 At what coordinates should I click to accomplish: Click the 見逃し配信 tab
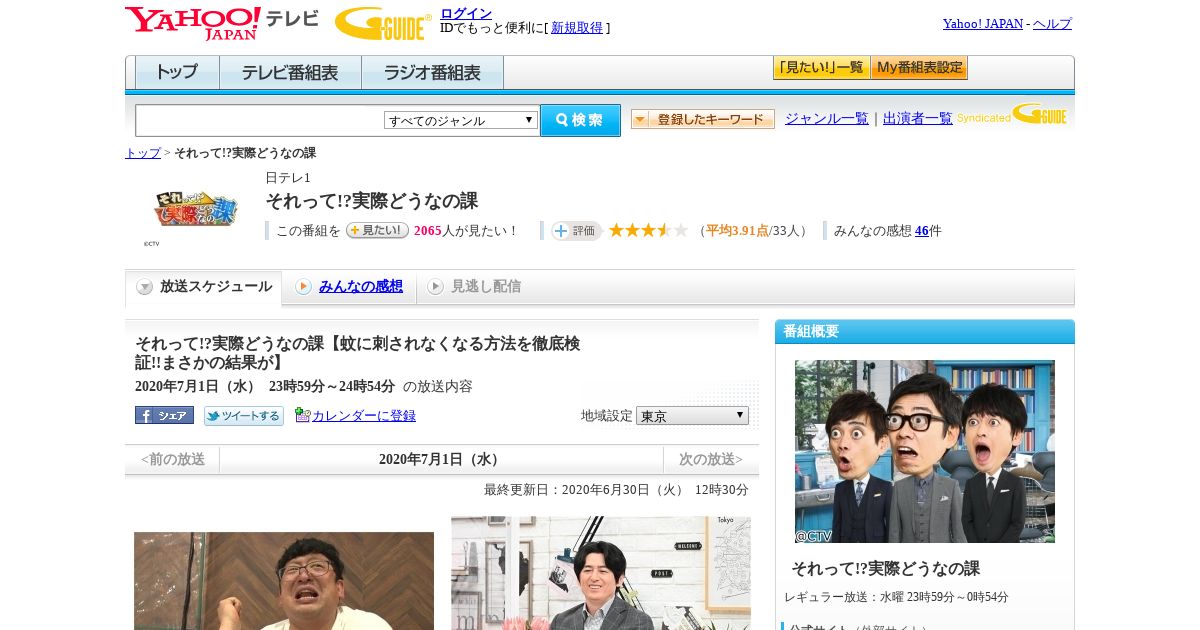point(485,287)
